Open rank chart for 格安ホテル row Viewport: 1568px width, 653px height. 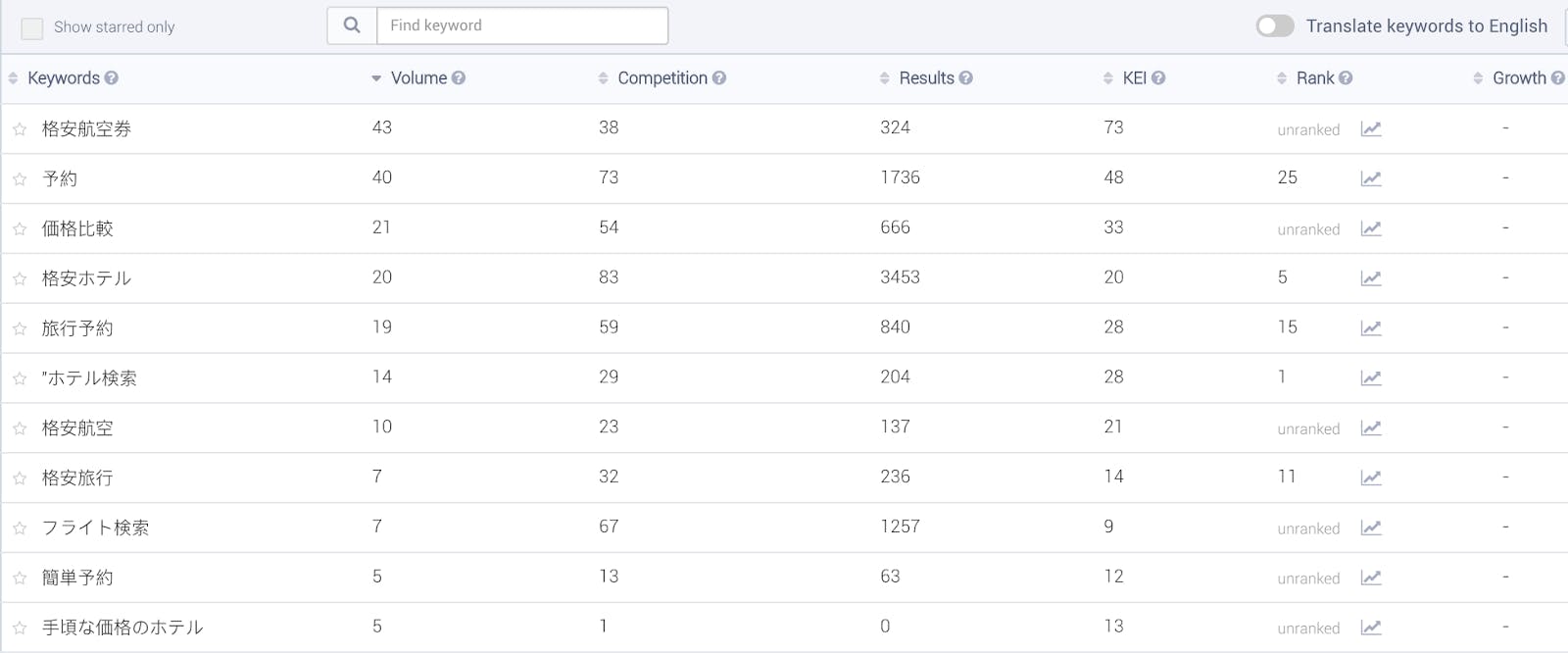1371,278
